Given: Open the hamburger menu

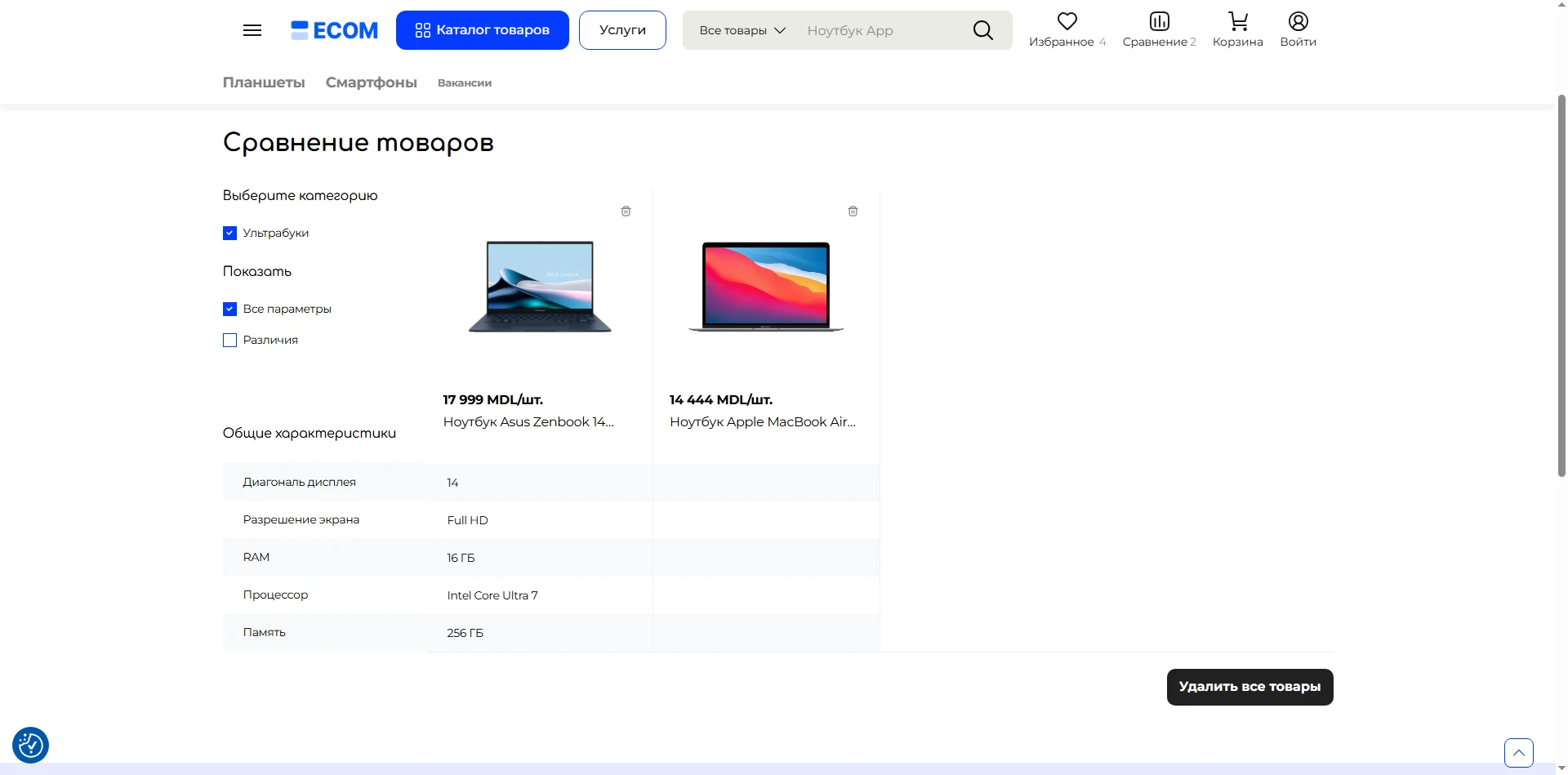Looking at the screenshot, I should 252,30.
